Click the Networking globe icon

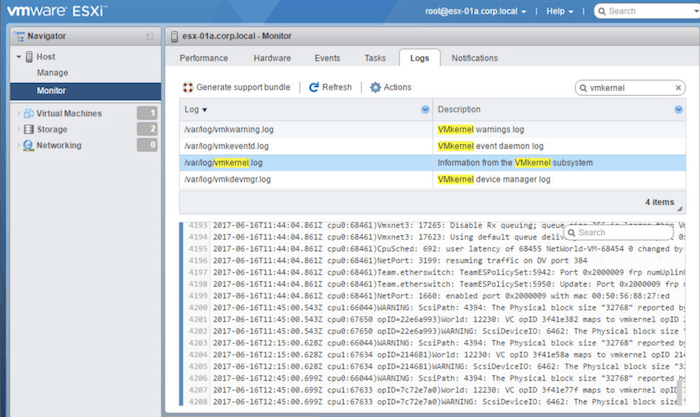click(29, 145)
